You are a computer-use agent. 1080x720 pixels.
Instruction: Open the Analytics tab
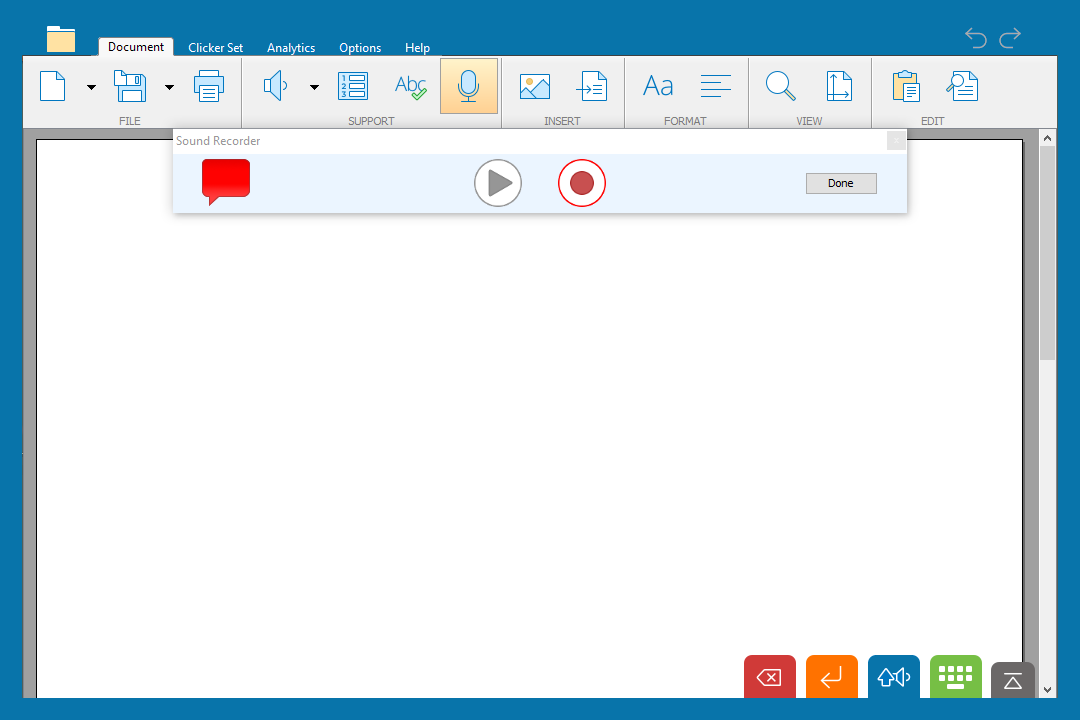[291, 48]
